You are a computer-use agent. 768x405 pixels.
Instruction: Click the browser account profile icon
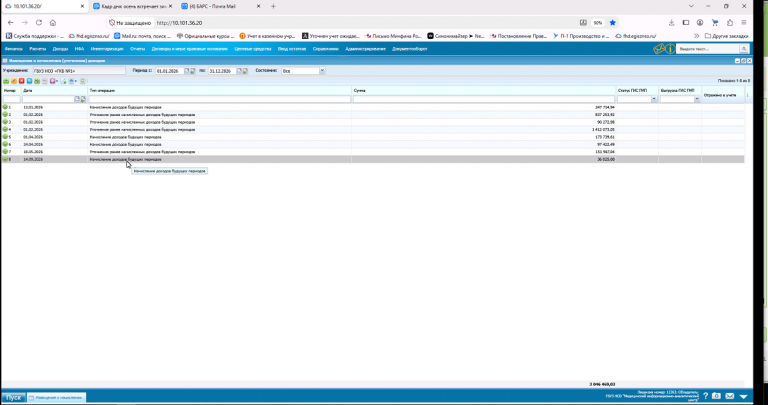pos(700,23)
